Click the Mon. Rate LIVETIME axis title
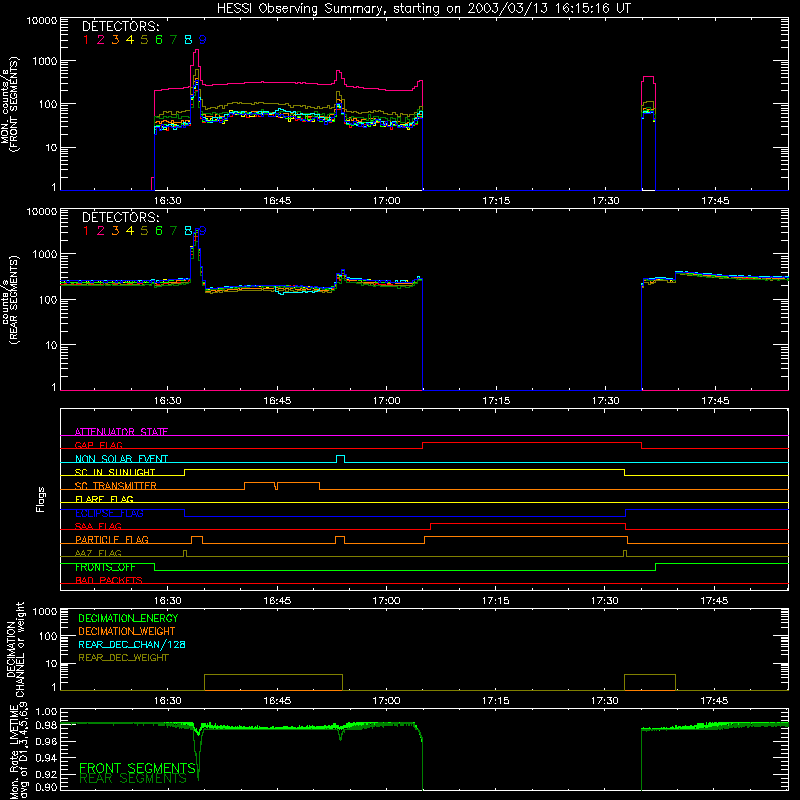The width and height of the screenshot is (800, 800). pyautogui.click(x=14, y=751)
